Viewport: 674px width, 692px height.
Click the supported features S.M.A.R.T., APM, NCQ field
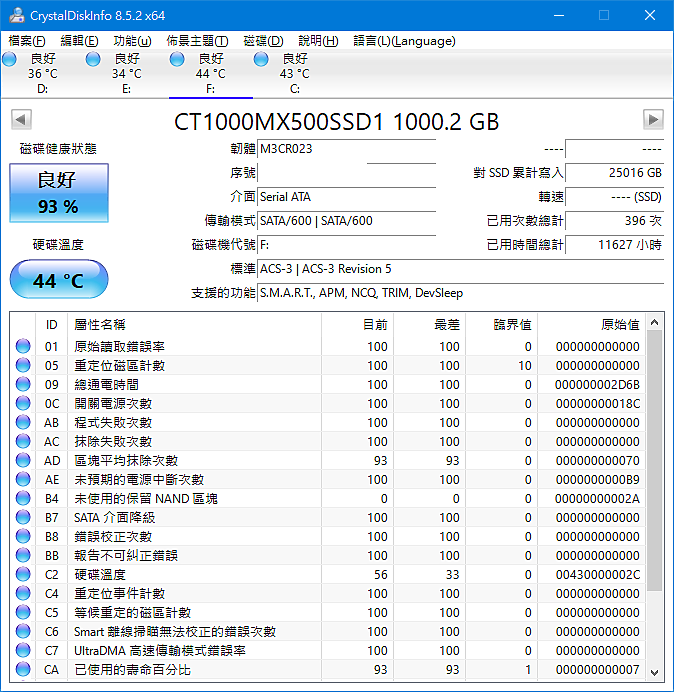460,293
